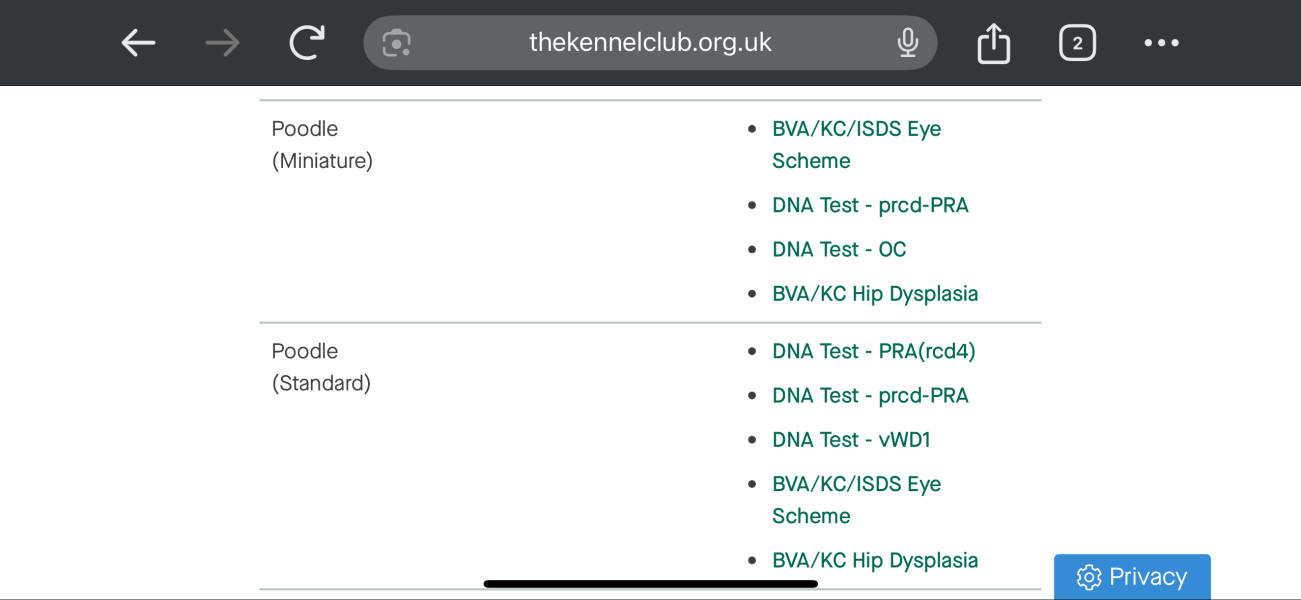This screenshot has width=1301, height=600.
Task: Open Standard Poodle DNA Test prcd-PRA link
Action: point(870,395)
